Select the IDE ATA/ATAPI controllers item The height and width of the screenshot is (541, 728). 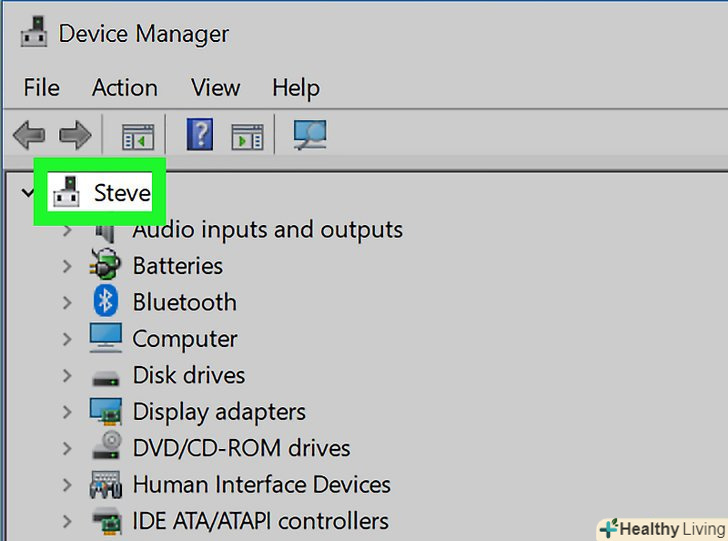tap(260, 521)
